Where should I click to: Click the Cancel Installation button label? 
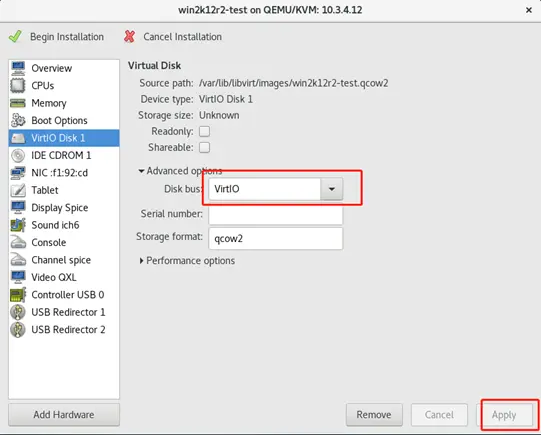(183, 37)
